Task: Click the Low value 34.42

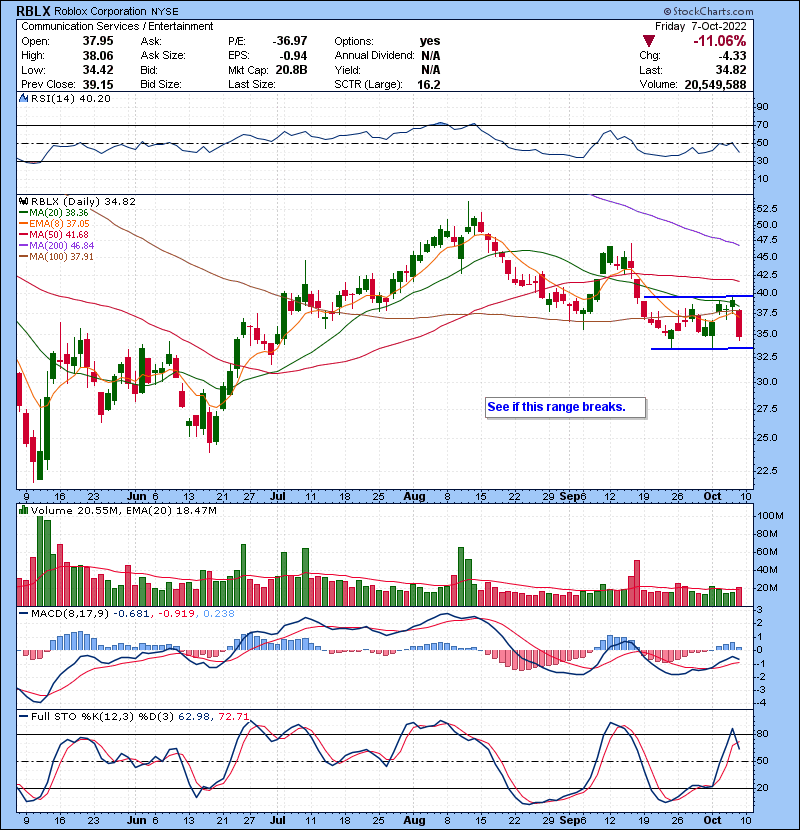Action: click(x=98, y=70)
